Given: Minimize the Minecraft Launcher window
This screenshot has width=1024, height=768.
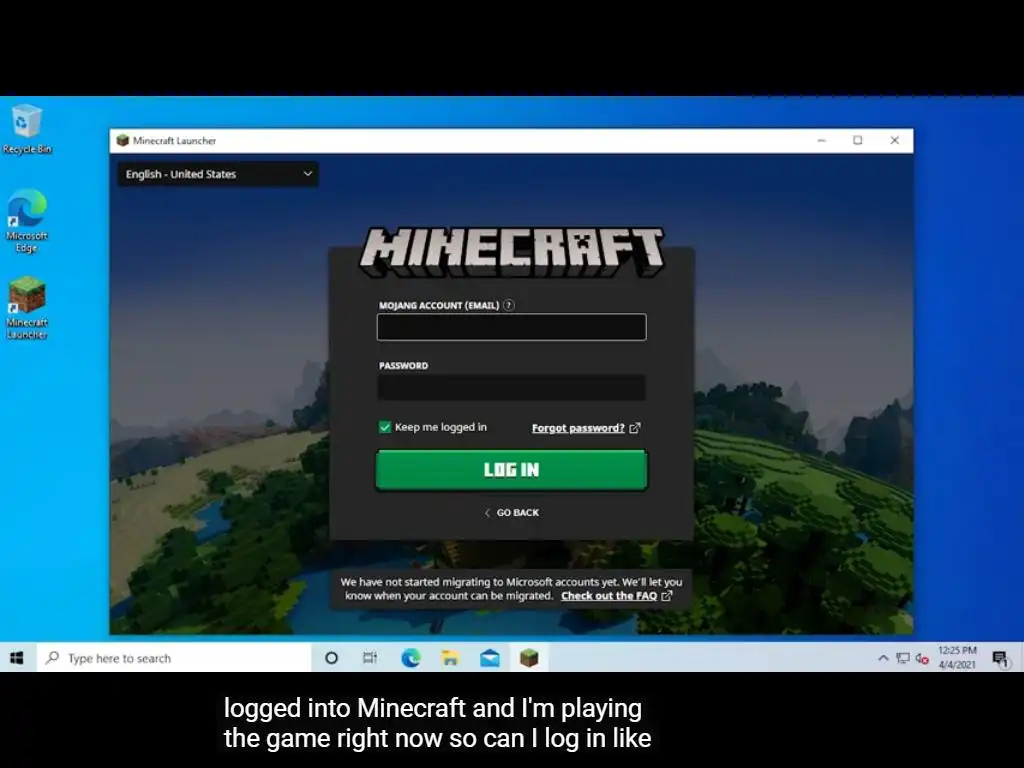Looking at the screenshot, I should coord(822,140).
